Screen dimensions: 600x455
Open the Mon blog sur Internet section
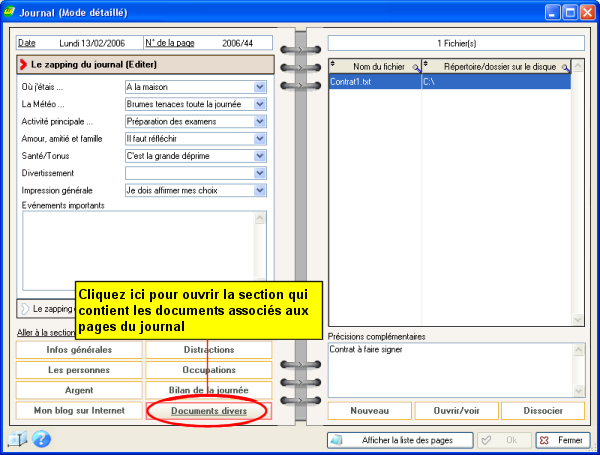80,411
